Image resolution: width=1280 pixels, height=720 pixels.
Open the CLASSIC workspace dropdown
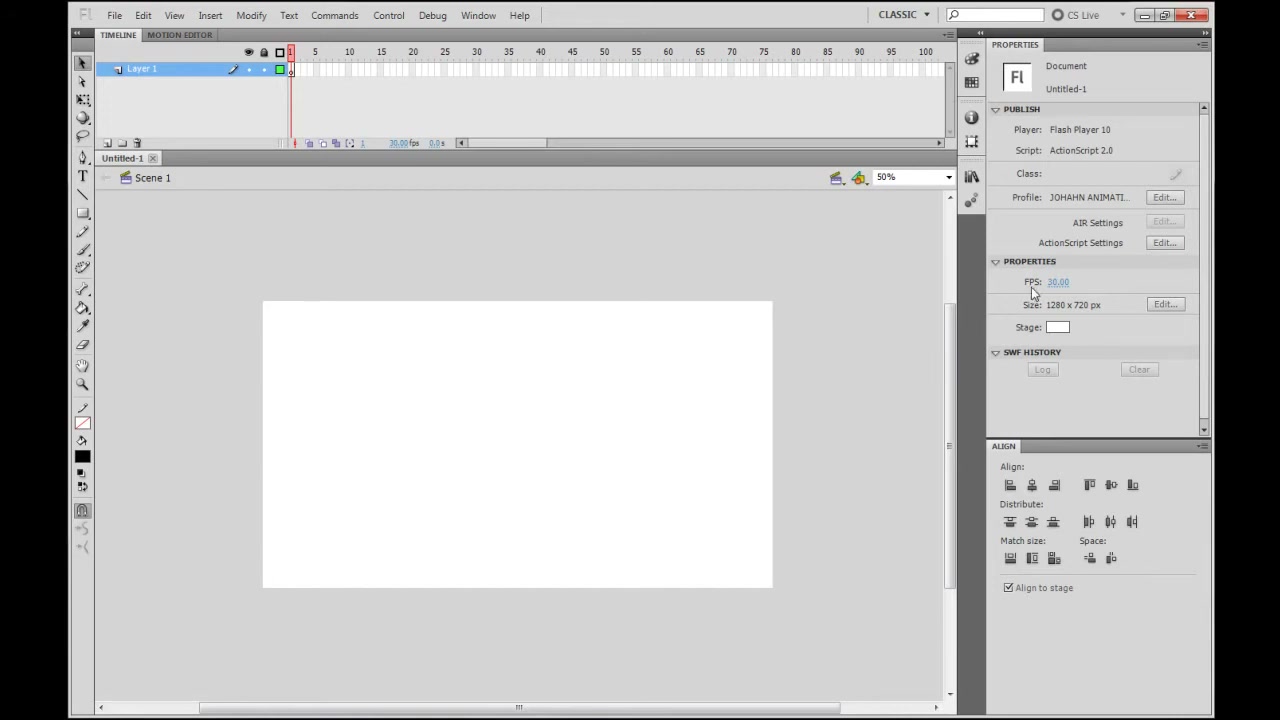904,15
